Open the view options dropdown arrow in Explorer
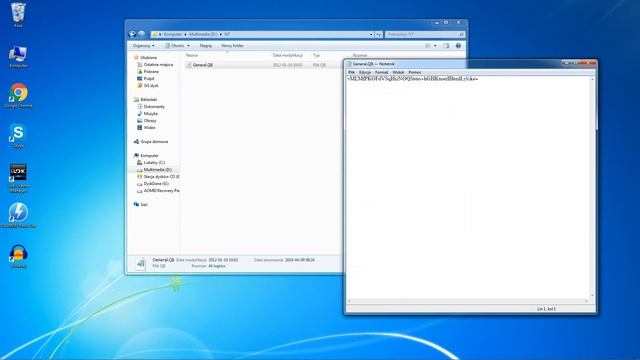The height and width of the screenshot is (360, 640). [435, 46]
